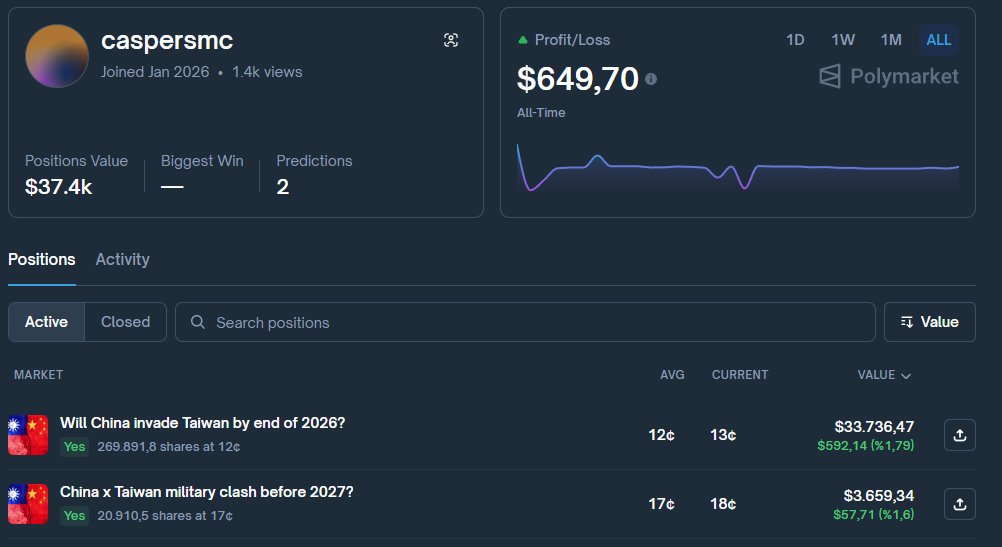Click the 12¢ average price
Viewport: 1002px width, 547px height.
[661, 435]
